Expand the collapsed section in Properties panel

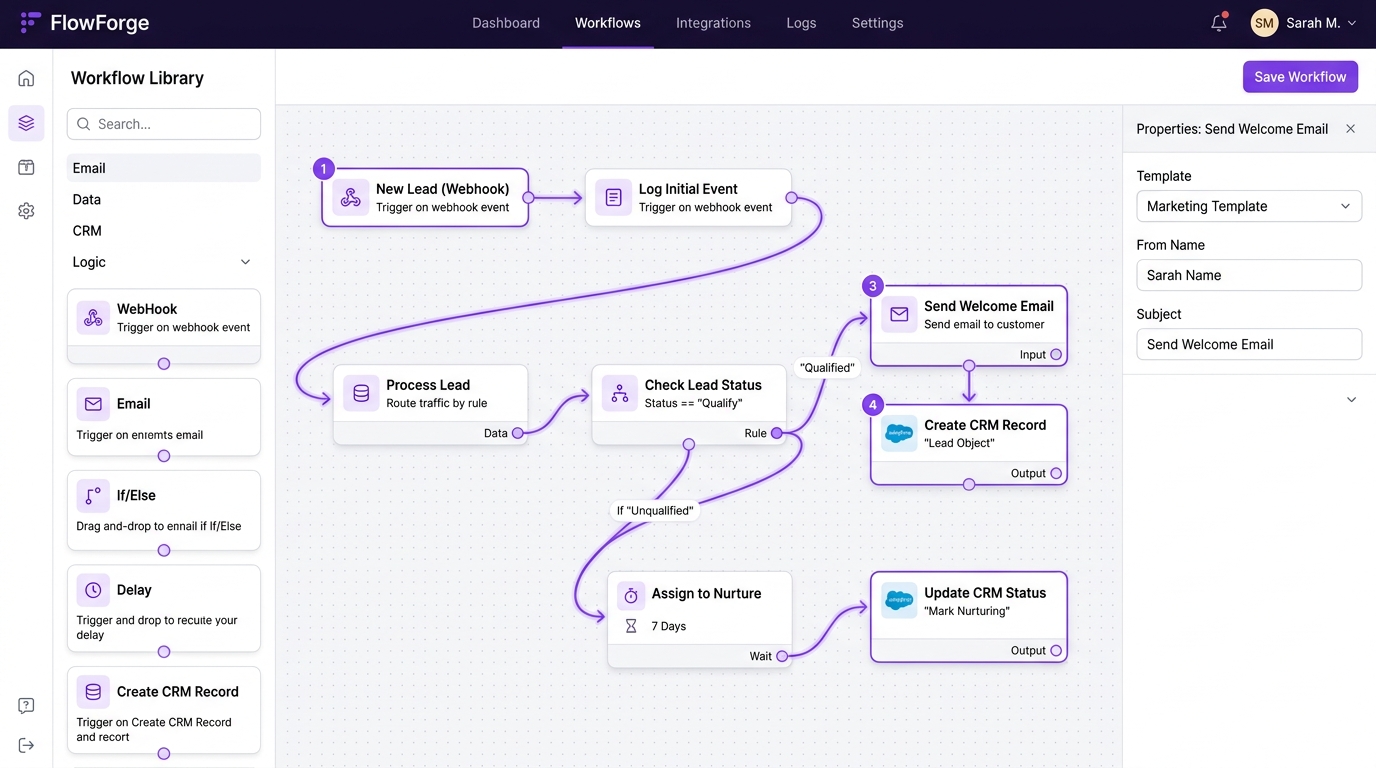1351,400
